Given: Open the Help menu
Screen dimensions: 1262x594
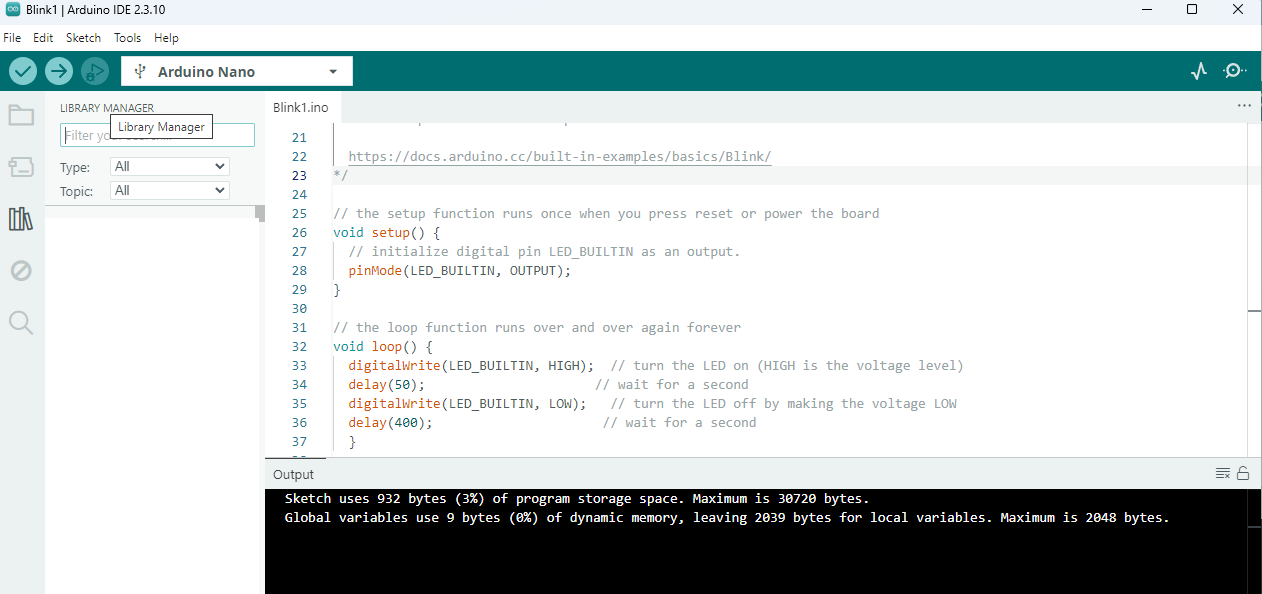Looking at the screenshot, I should click(166, 38).
